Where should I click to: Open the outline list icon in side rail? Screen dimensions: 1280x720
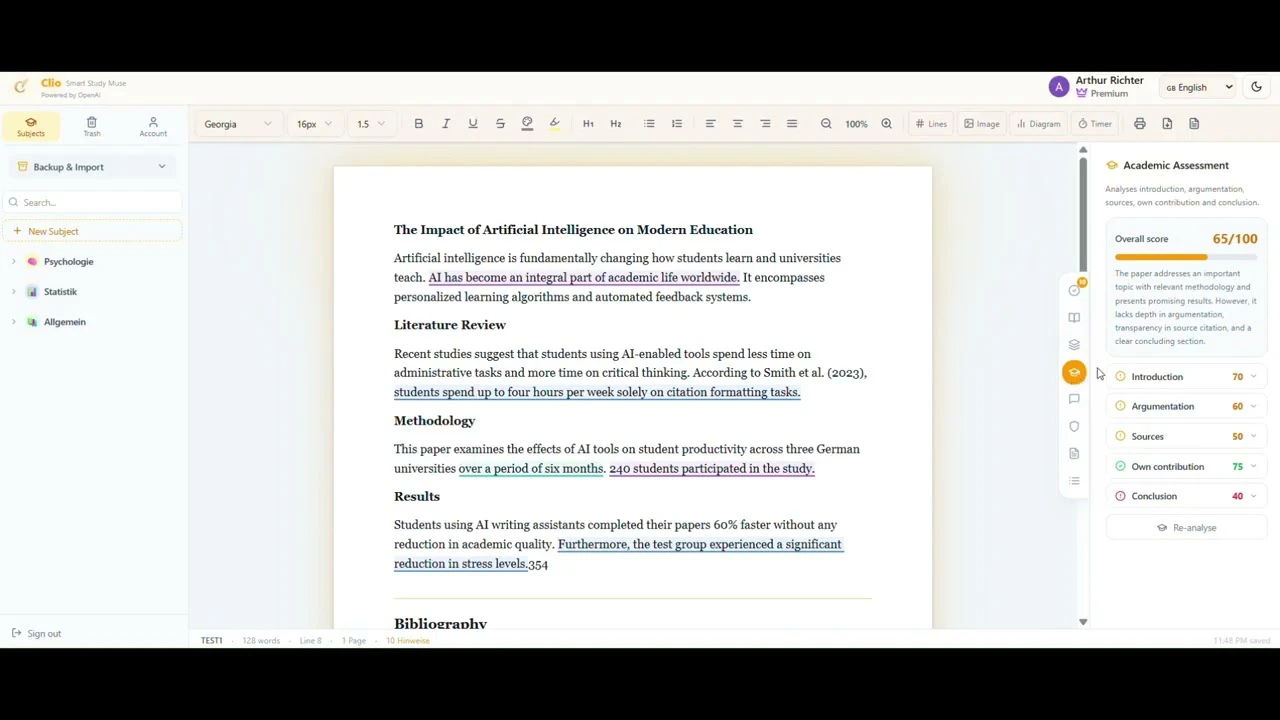(x=1074, y=481)
